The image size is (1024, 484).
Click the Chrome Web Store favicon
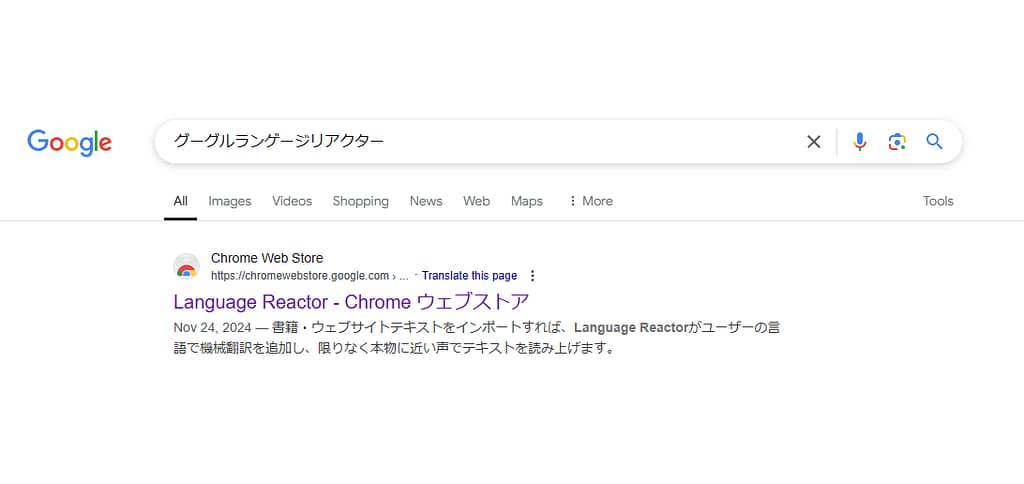coord(186,267)
